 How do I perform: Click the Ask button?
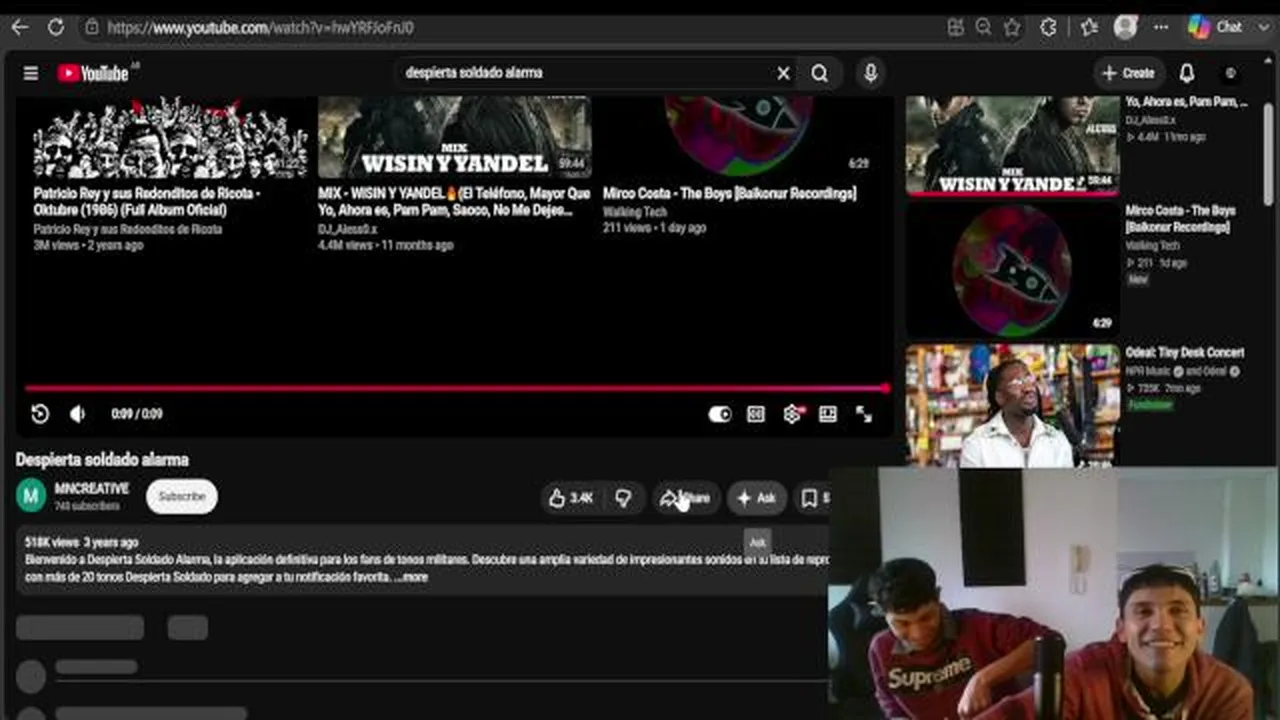coord(756,498)
